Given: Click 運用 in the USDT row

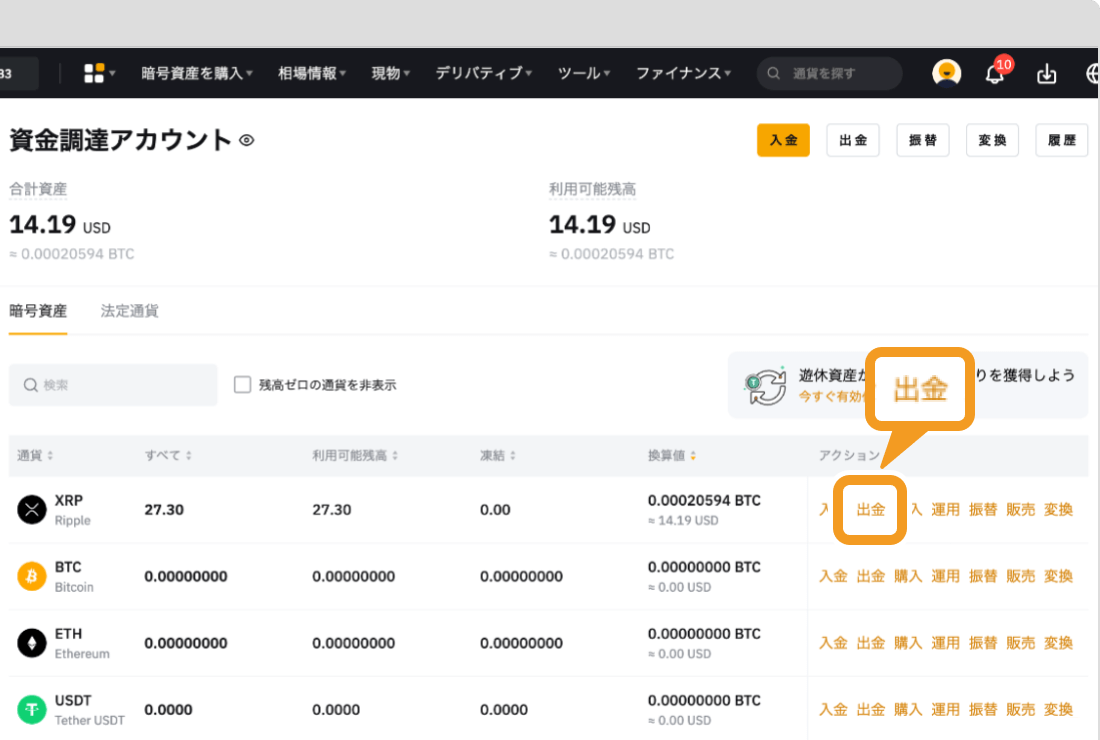Looking at the screenshot, I should (945, 710).
